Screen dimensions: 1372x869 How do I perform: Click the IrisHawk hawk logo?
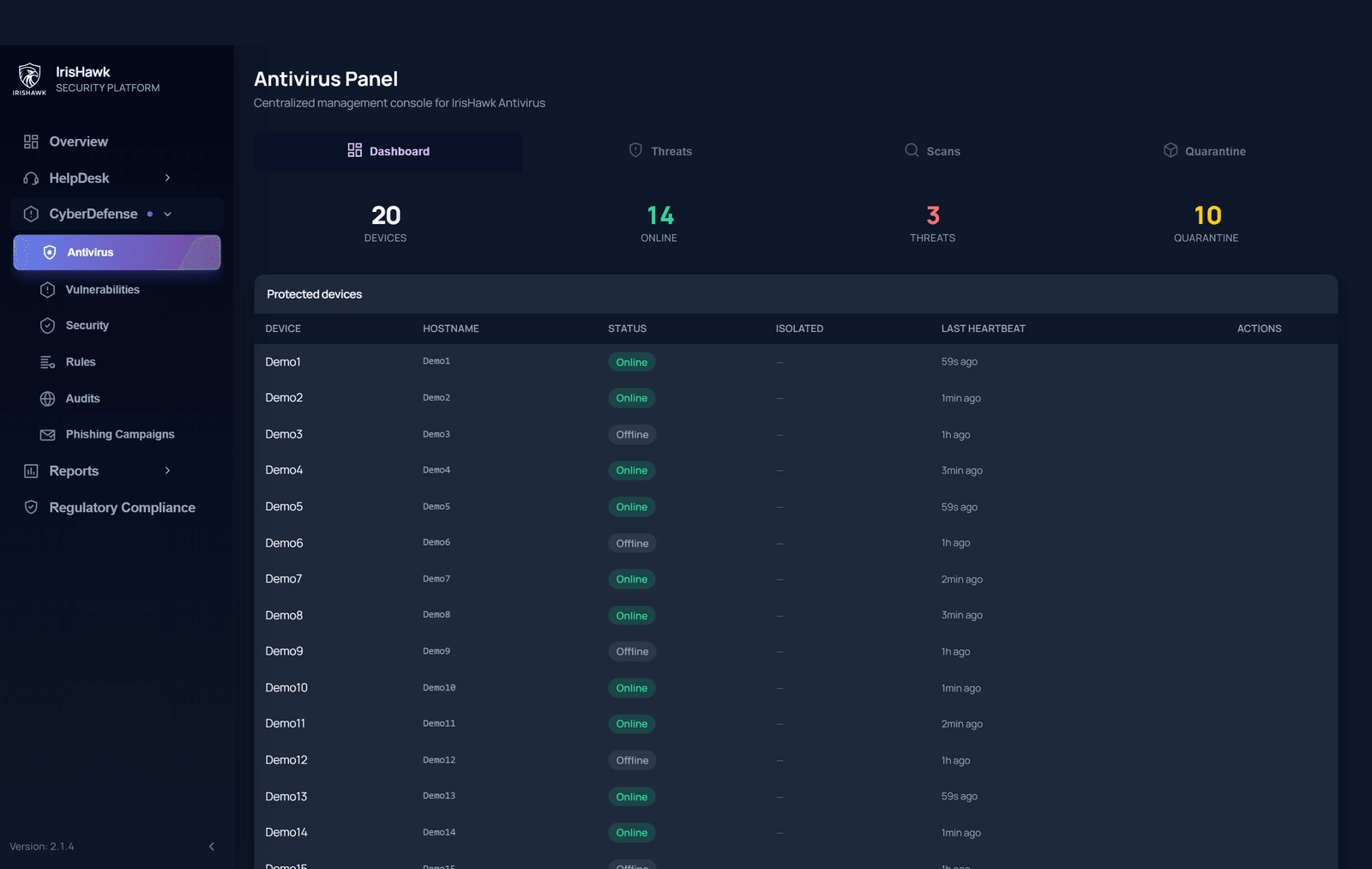click(x=30, y=79)
